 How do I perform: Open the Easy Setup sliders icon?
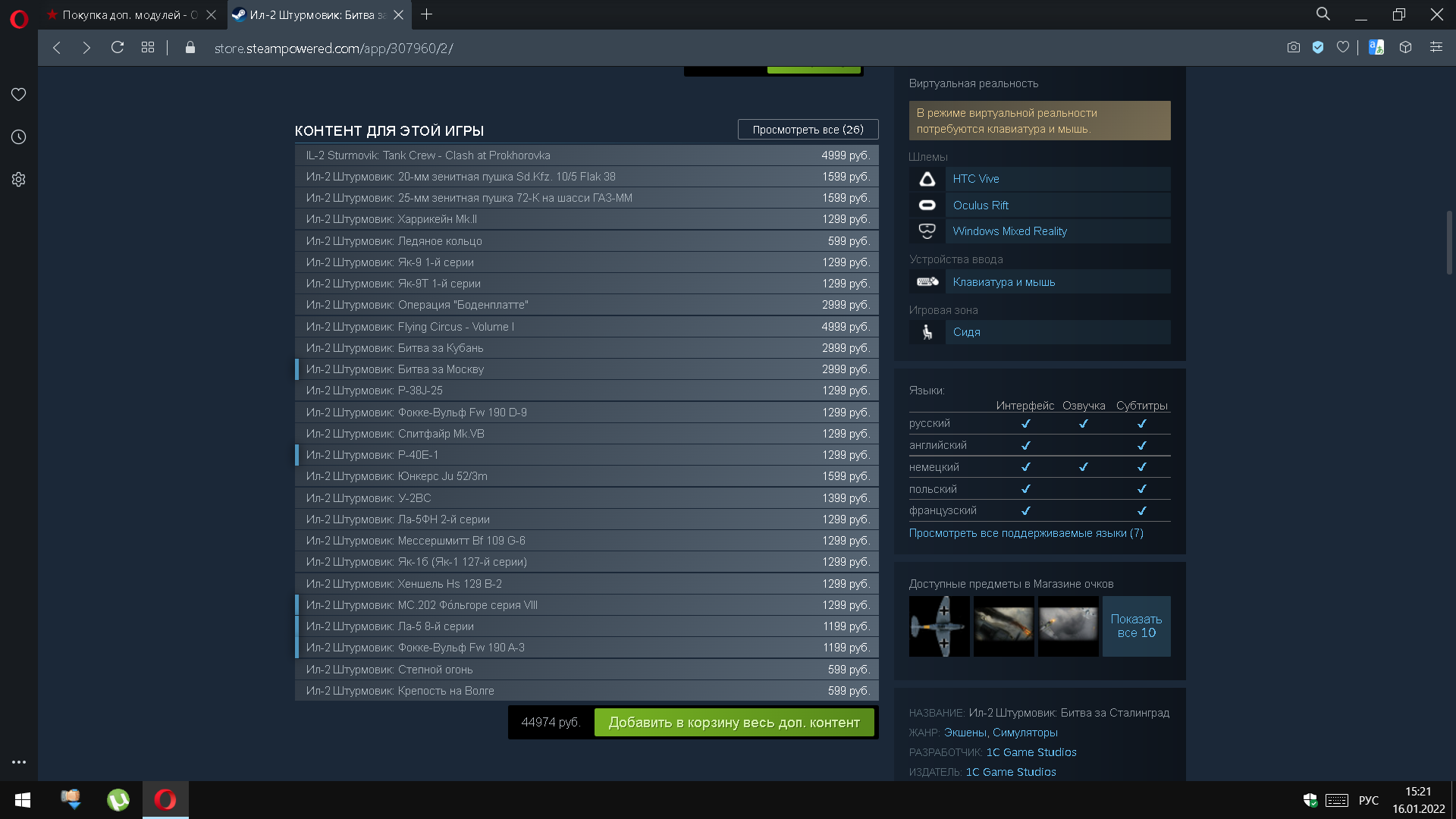click(1436, 48)
